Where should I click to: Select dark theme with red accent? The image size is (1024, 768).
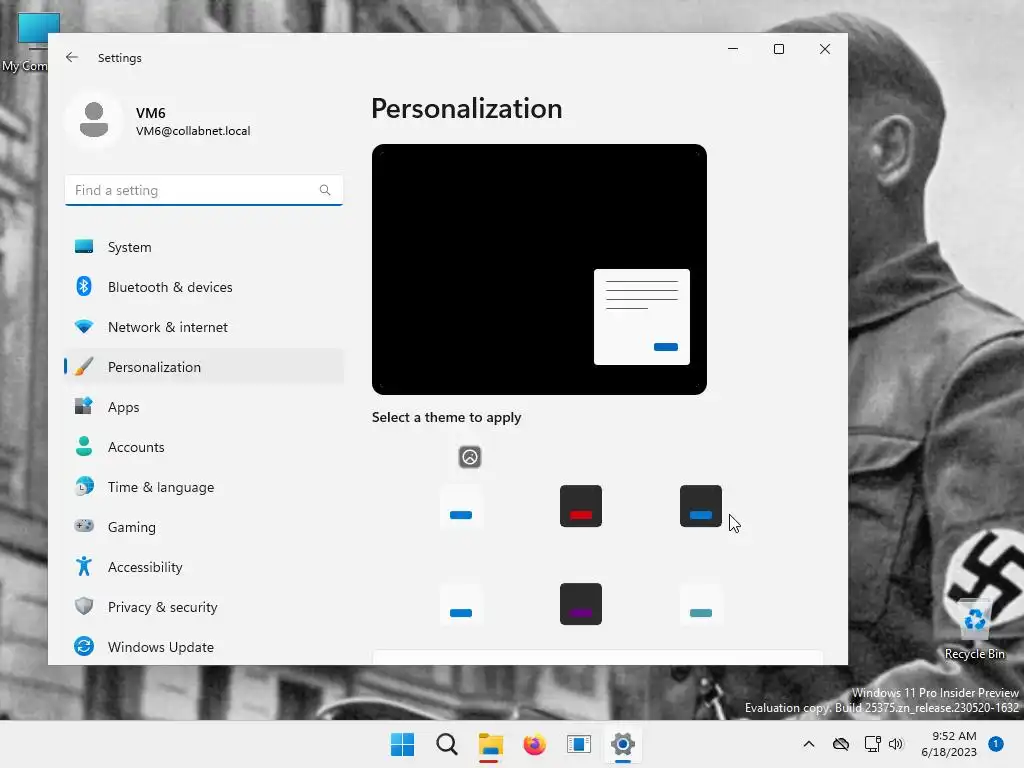581,506
